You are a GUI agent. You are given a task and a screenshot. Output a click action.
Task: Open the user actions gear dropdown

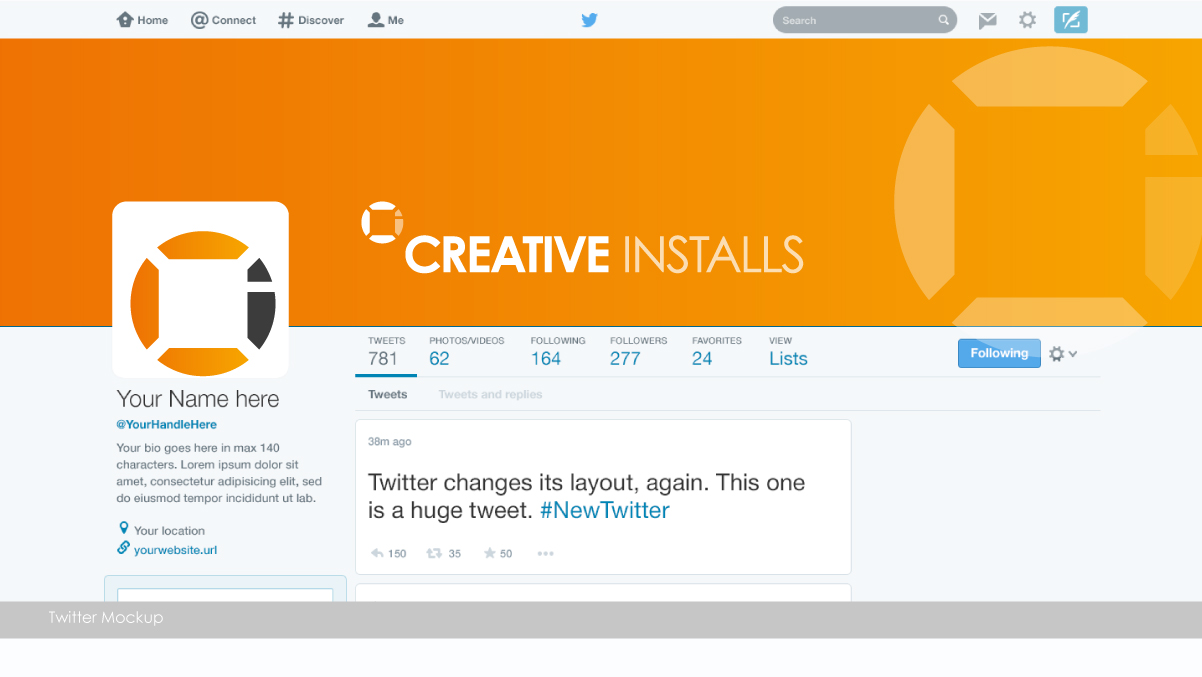click(x=1062, y=354)
